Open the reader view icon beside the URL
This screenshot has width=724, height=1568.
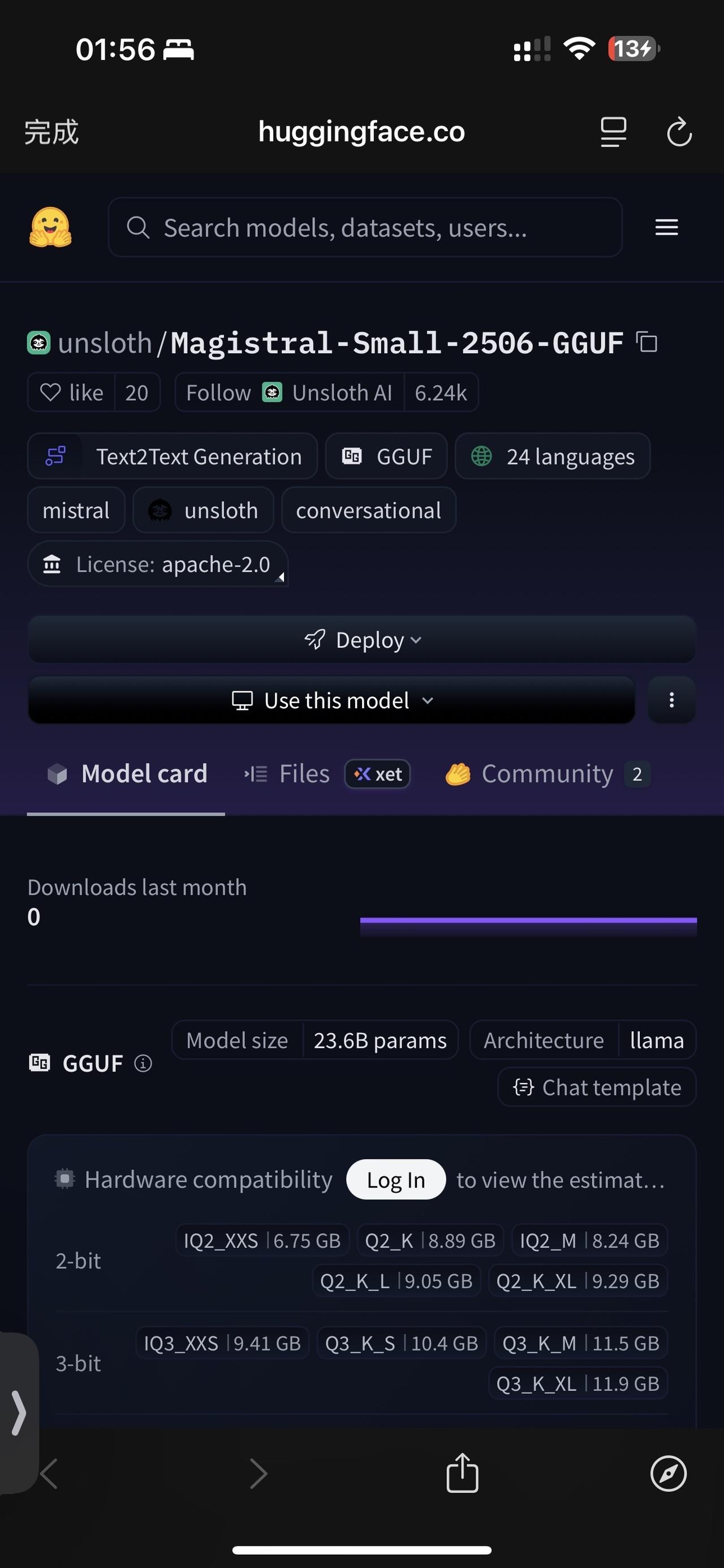tap(613, 132)
